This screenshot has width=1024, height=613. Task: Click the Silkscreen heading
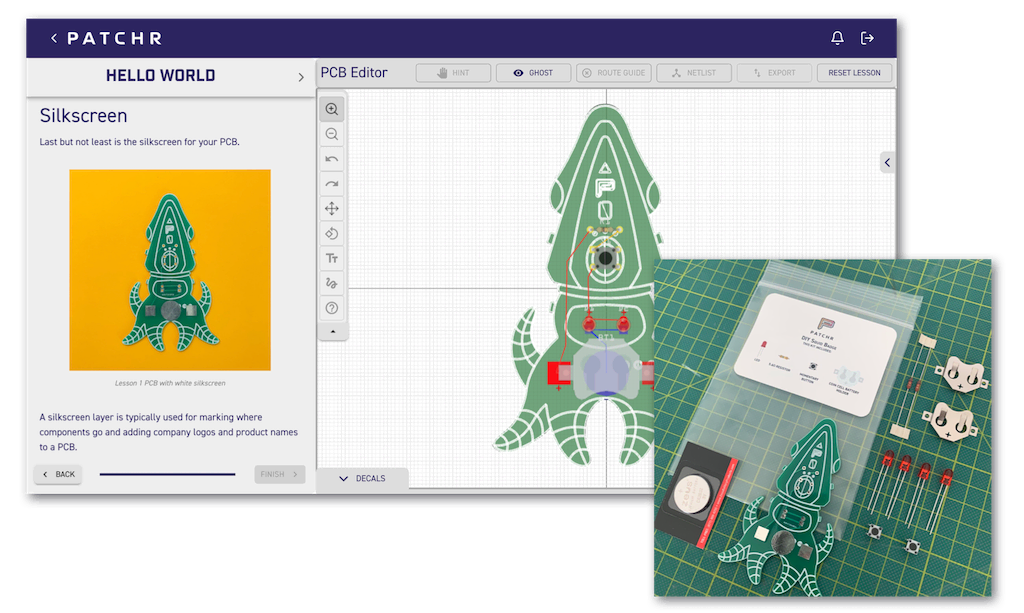84,116
